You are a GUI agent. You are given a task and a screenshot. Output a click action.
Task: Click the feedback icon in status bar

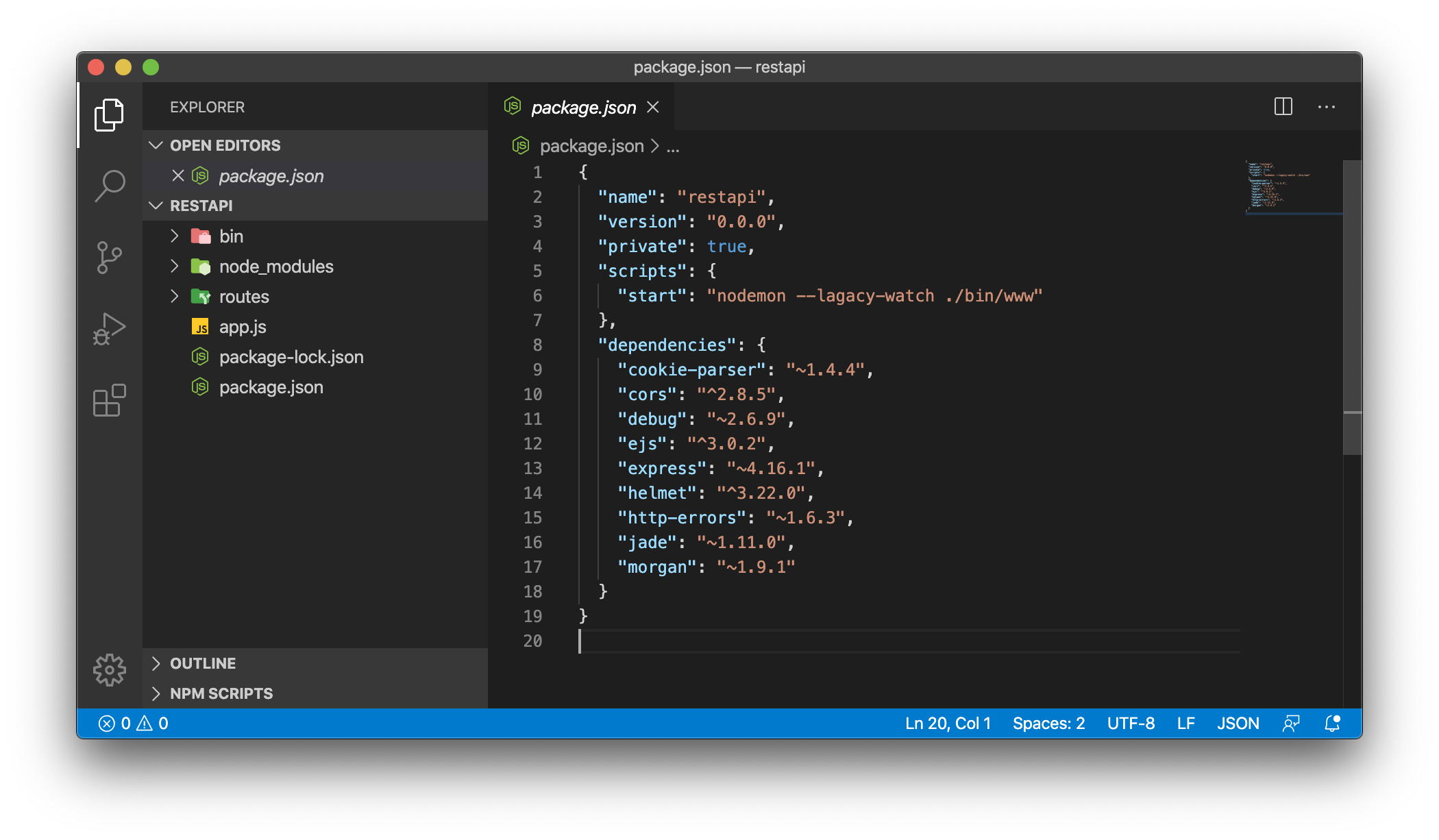click(1291, 724)
